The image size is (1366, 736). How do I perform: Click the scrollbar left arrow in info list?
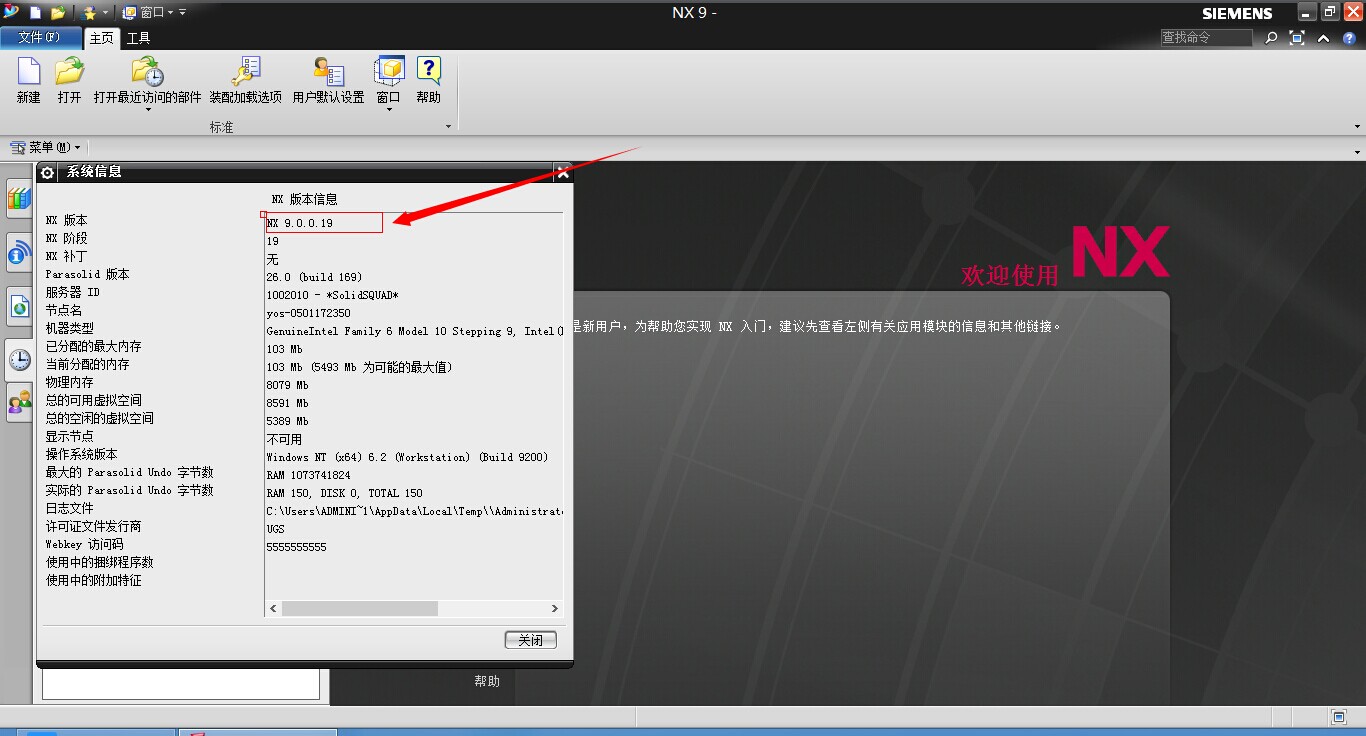click(x=273, y=608)
